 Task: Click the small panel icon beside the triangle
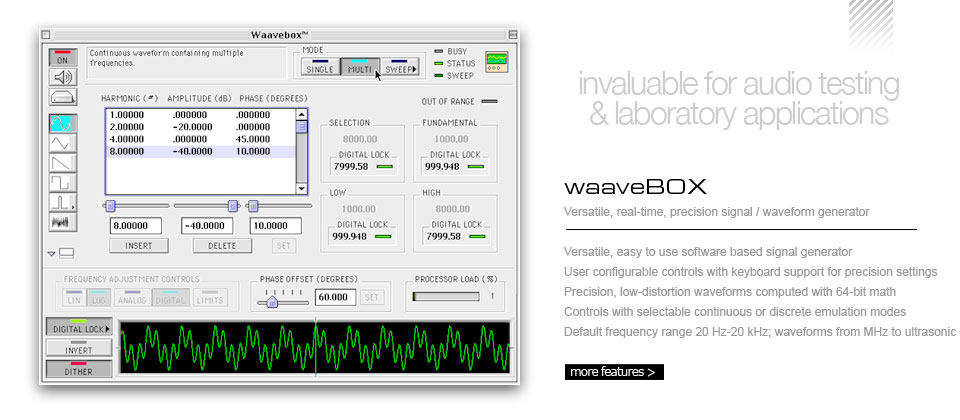tap(67, 252)
